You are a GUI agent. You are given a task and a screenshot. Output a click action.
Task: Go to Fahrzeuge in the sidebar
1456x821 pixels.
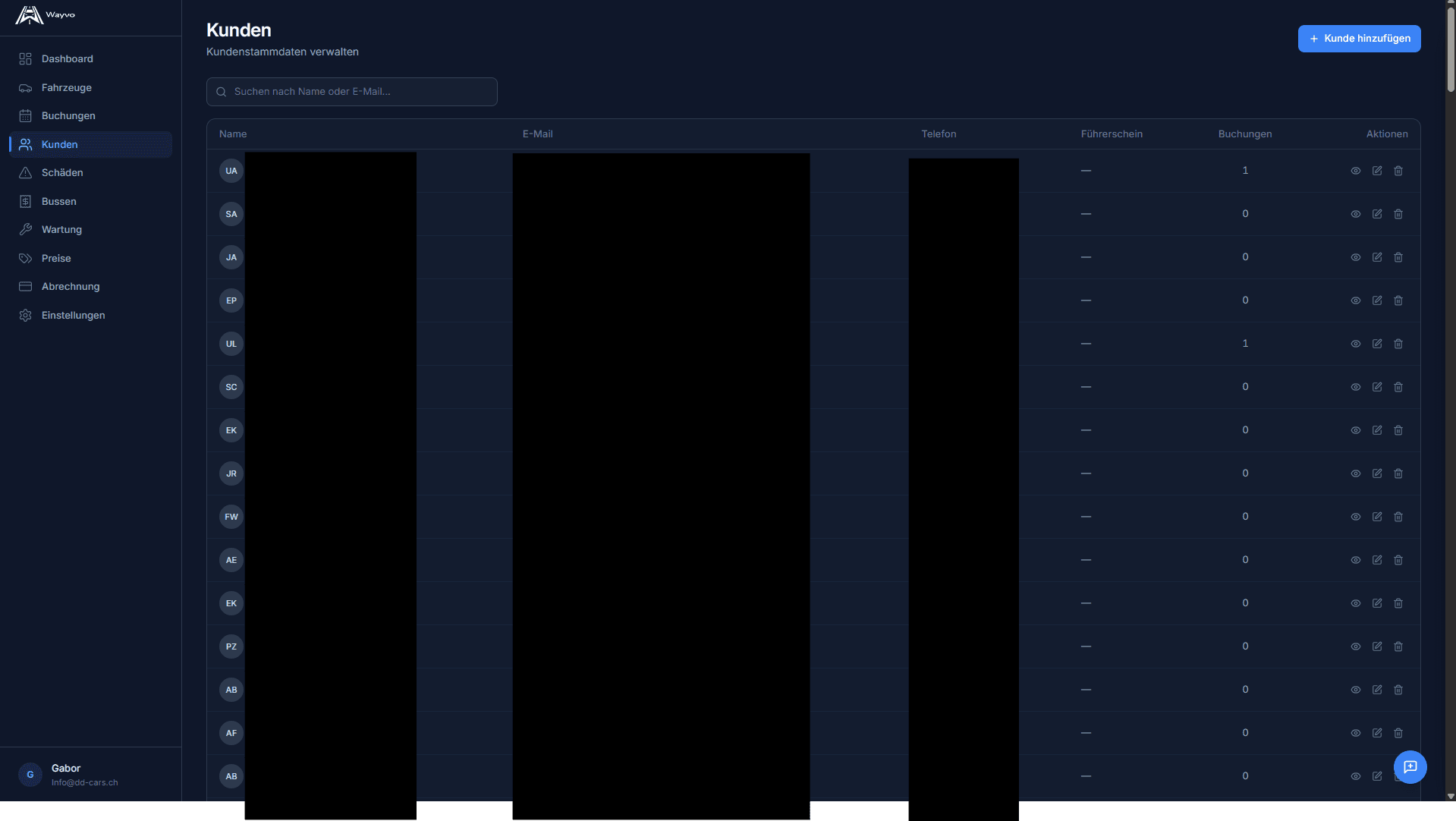point(66,88)
